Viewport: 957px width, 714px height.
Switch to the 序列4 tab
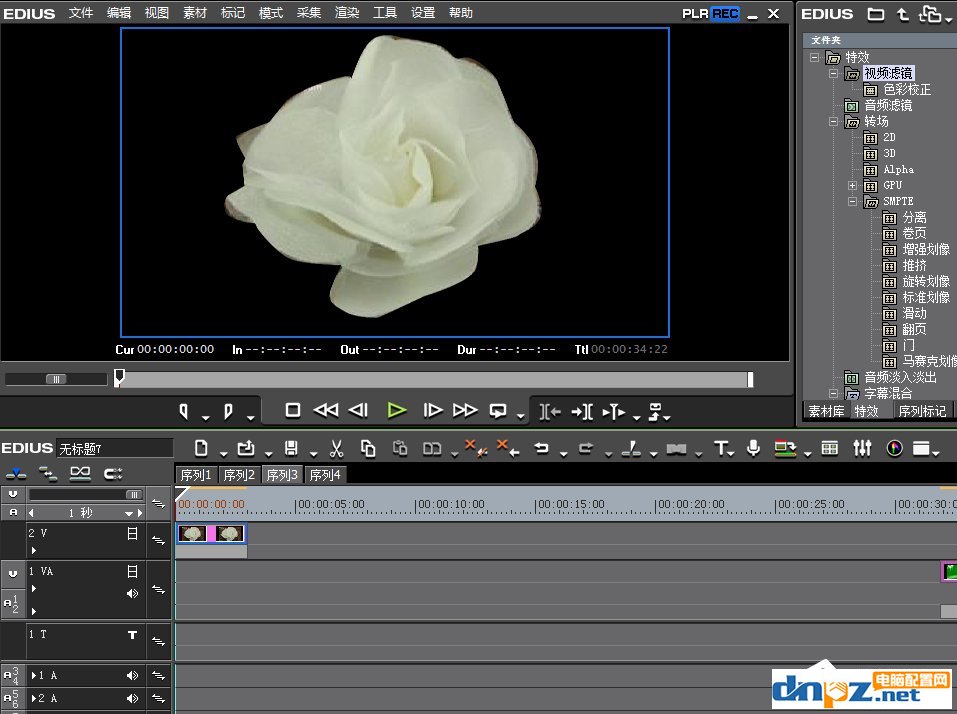(325, 475)
